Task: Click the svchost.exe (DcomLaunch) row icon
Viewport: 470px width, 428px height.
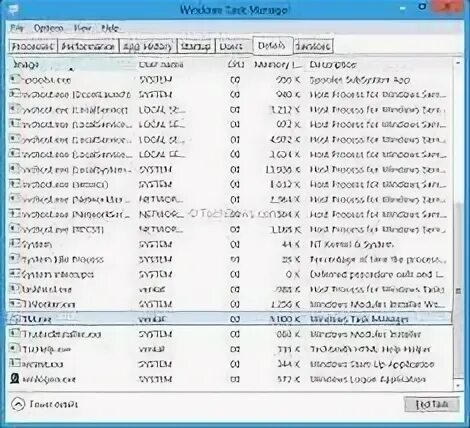Action: point(15,94)
